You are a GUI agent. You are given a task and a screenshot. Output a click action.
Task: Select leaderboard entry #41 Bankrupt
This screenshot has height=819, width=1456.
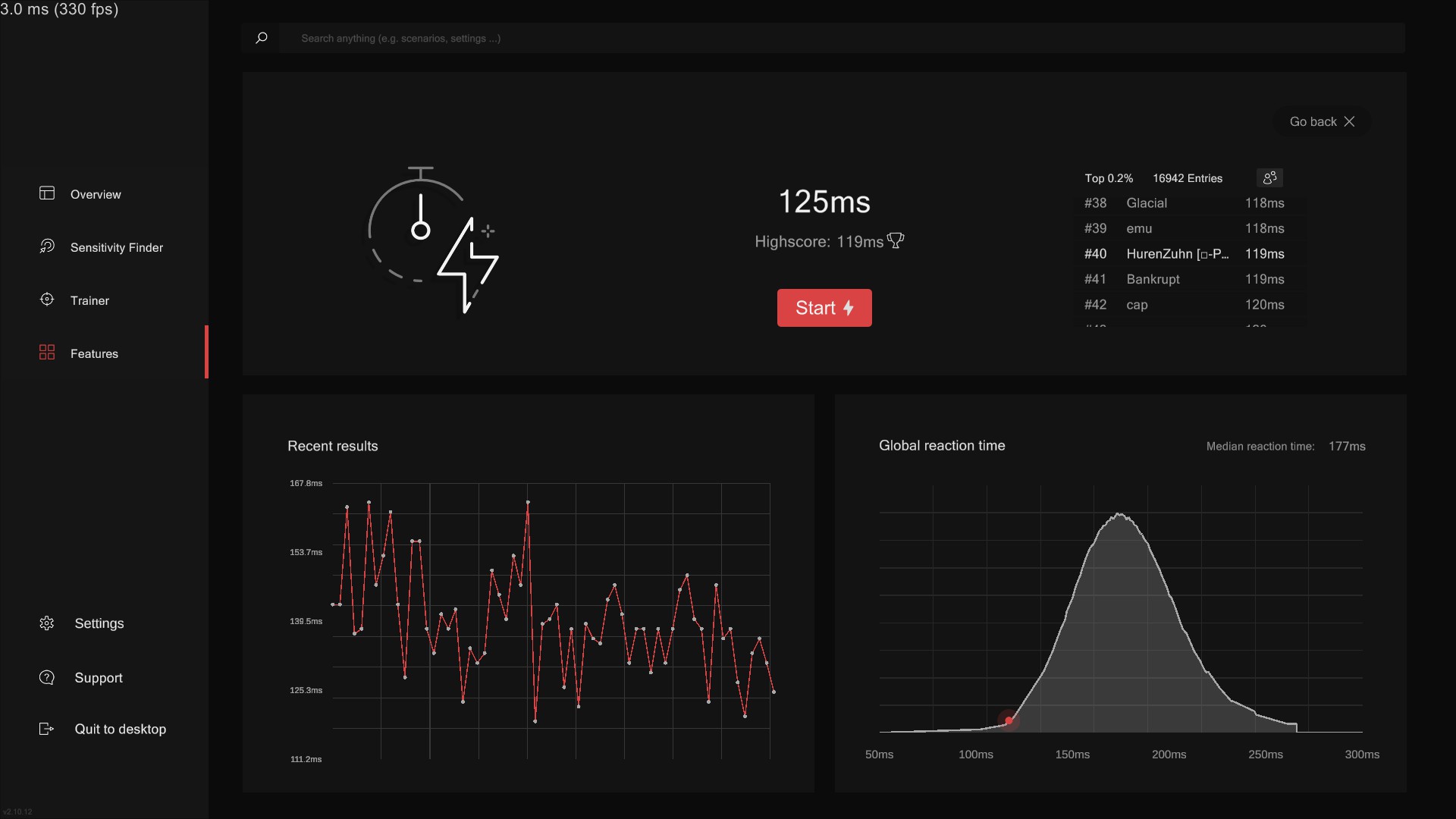pyautogui.click(x=1184, y=279)
